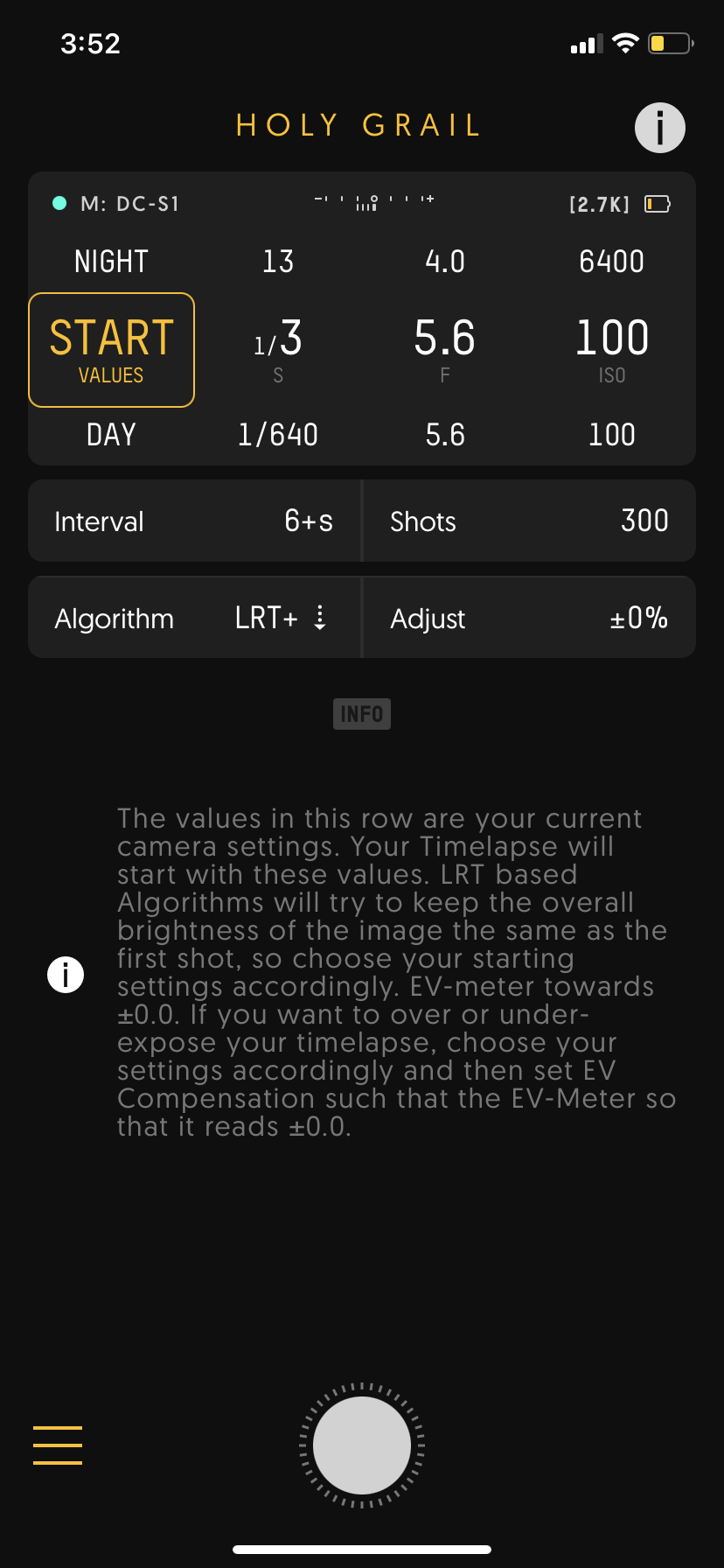Viewport: 724px width, 1568px height.
Task: Tap the day shutter speed 1/640
Action: (x=278, y=435)
